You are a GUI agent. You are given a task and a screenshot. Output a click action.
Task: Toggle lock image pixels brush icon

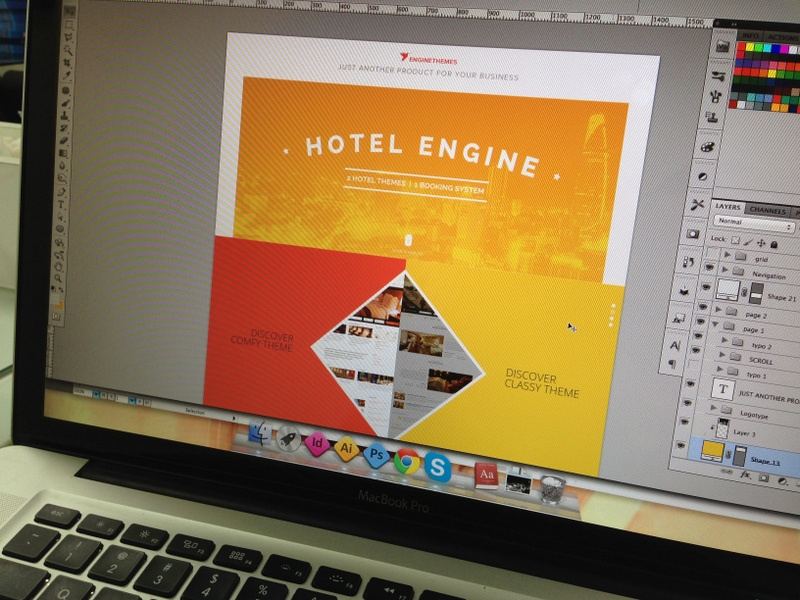[x=748, y=241]
